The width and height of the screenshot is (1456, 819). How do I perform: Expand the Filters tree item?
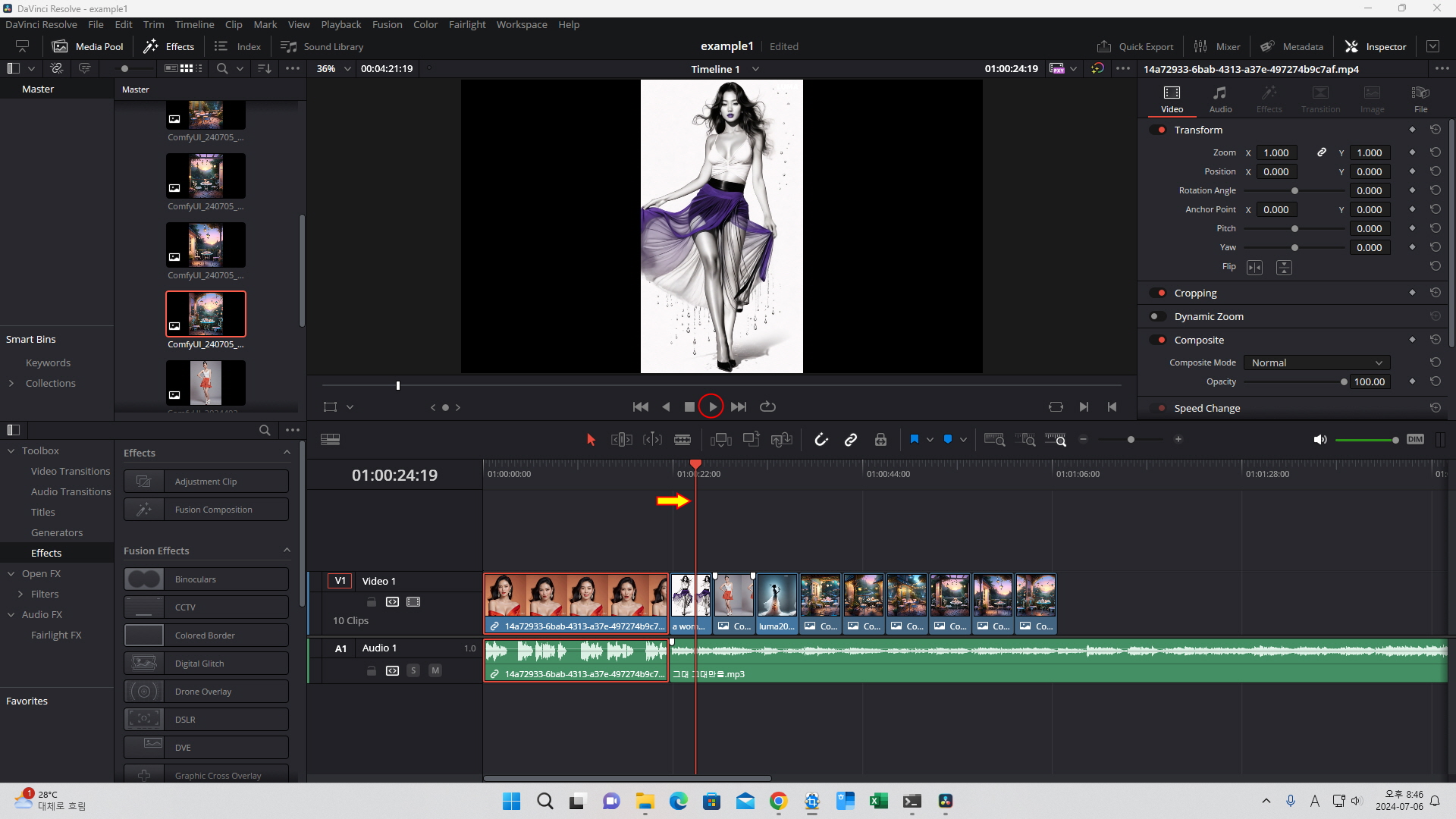pyautogui.click(x=20, y=595)
